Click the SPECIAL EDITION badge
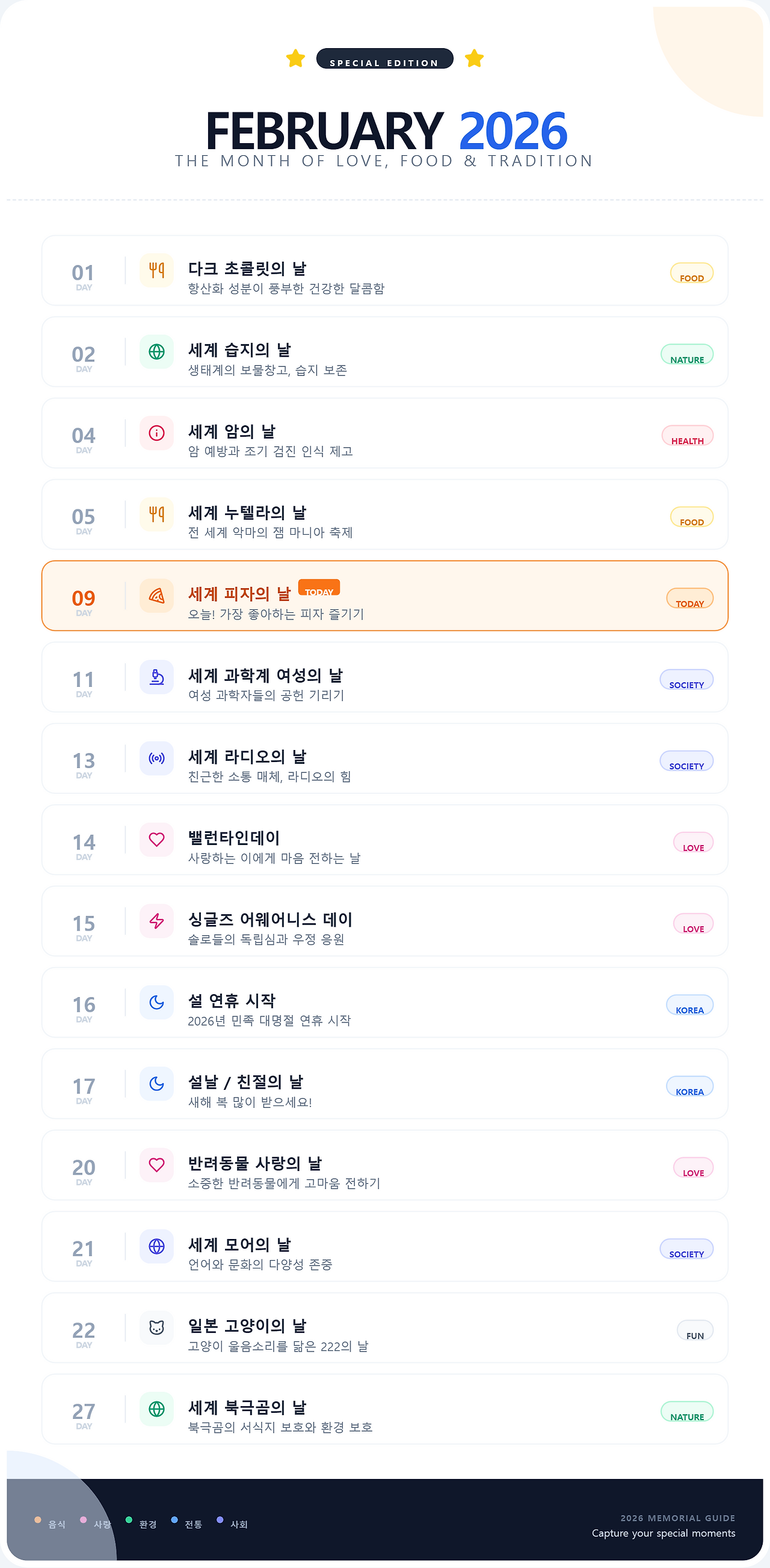Viewport: 770px width, 1568px height. point(384,59)
